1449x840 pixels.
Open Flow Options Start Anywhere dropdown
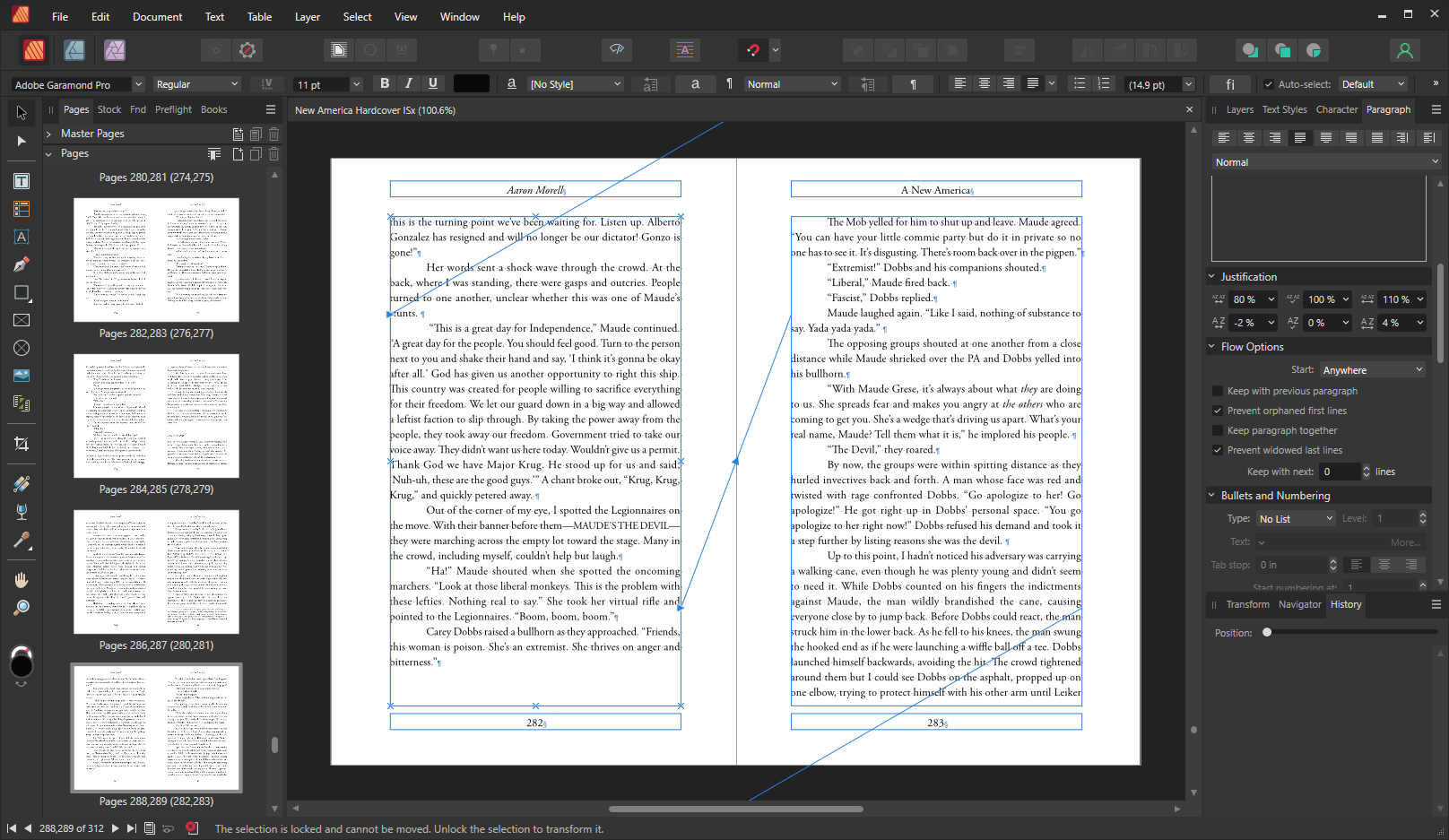1372,370
